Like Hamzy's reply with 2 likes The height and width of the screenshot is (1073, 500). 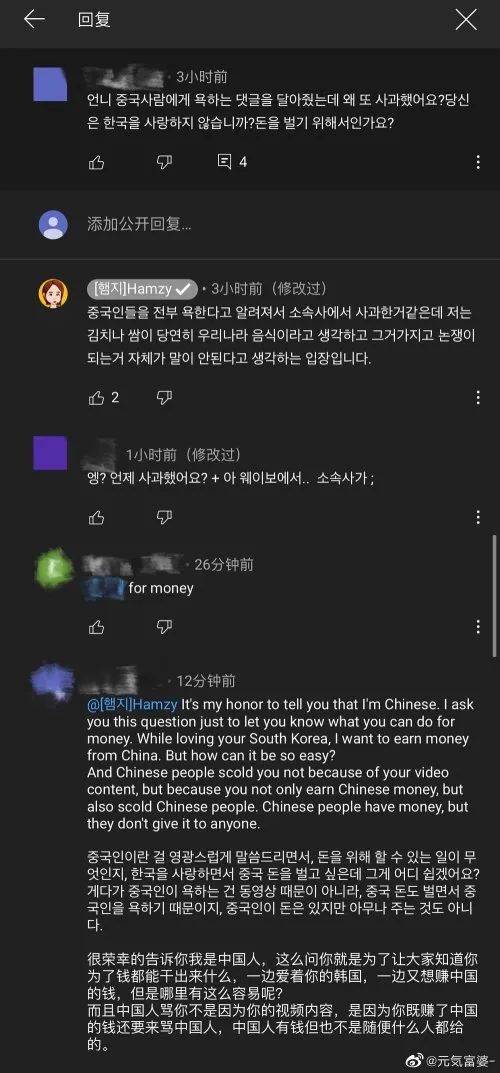click(x=103, y=398)
